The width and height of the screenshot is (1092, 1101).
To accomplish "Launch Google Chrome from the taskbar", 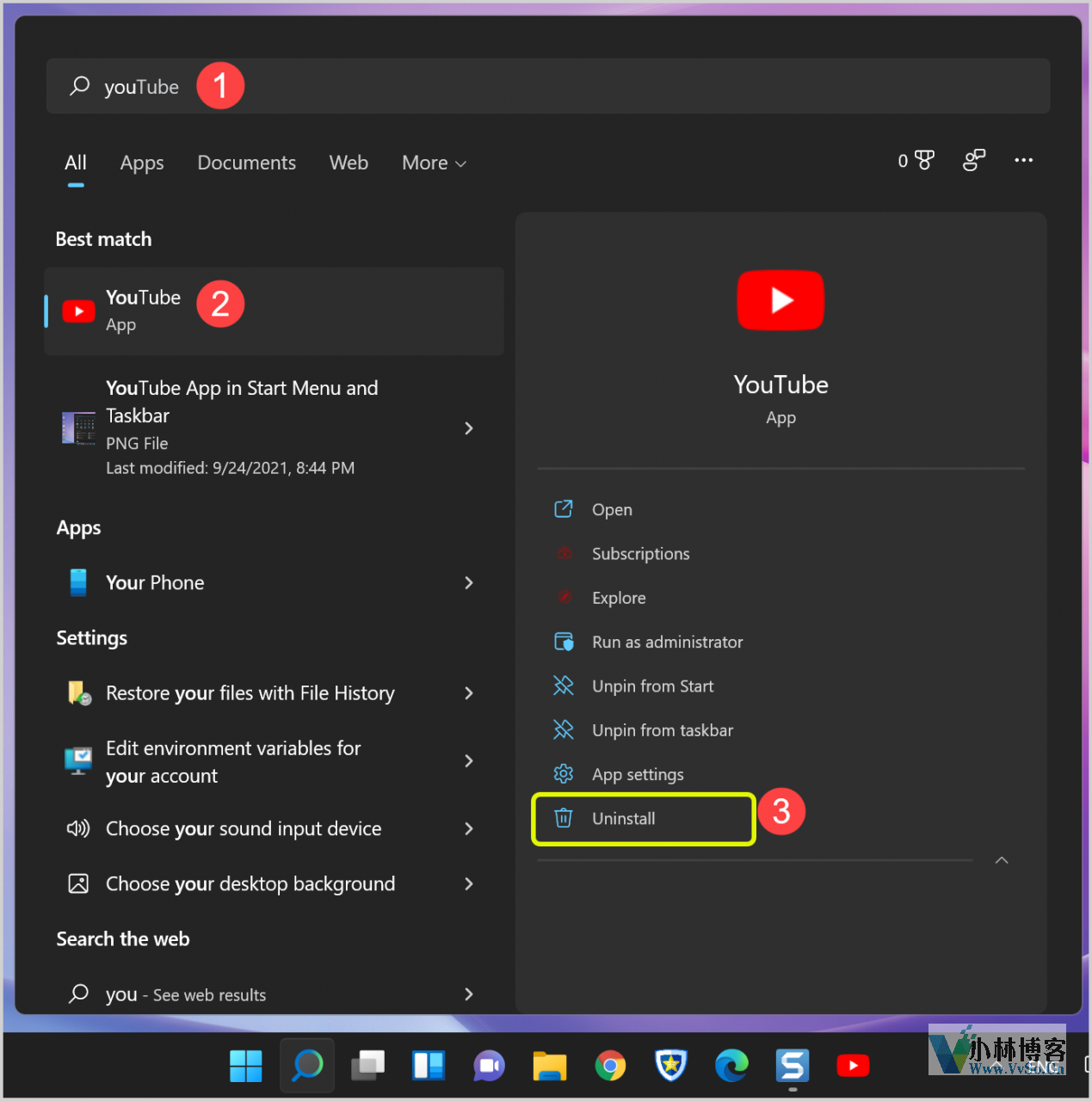I will coord(610,1067).
